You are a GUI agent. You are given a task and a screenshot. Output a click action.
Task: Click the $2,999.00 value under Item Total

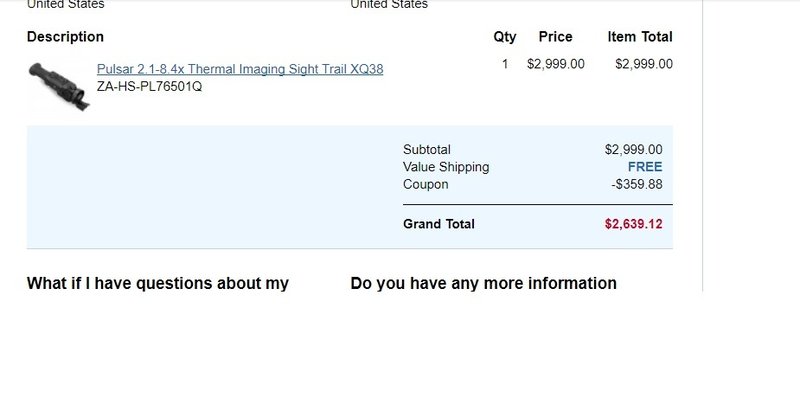click(644, 64)
